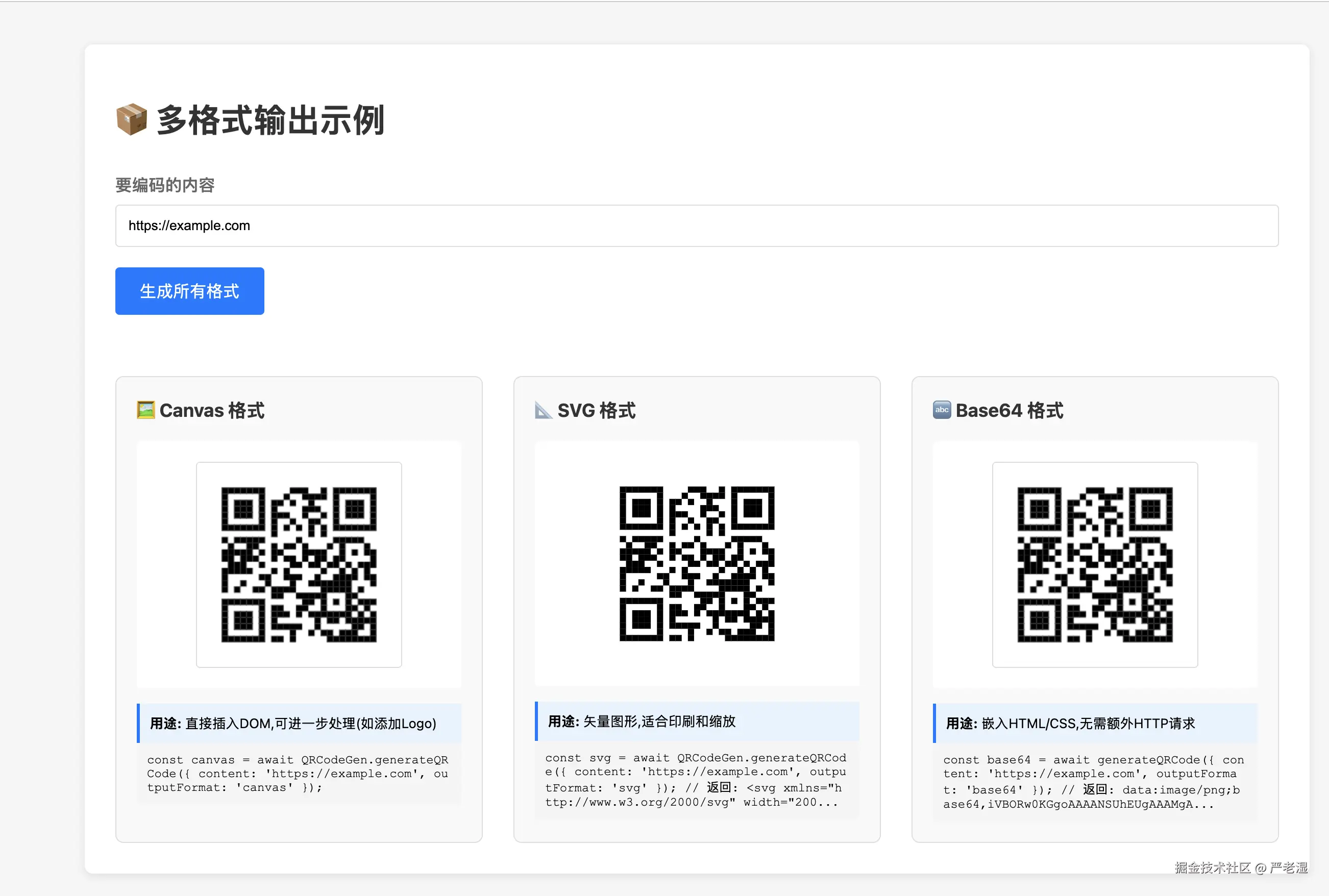The height and width of the screenshot is (896, 1329).
Task: Click the package emoji icon beside the title
Action: click(132, 119)
